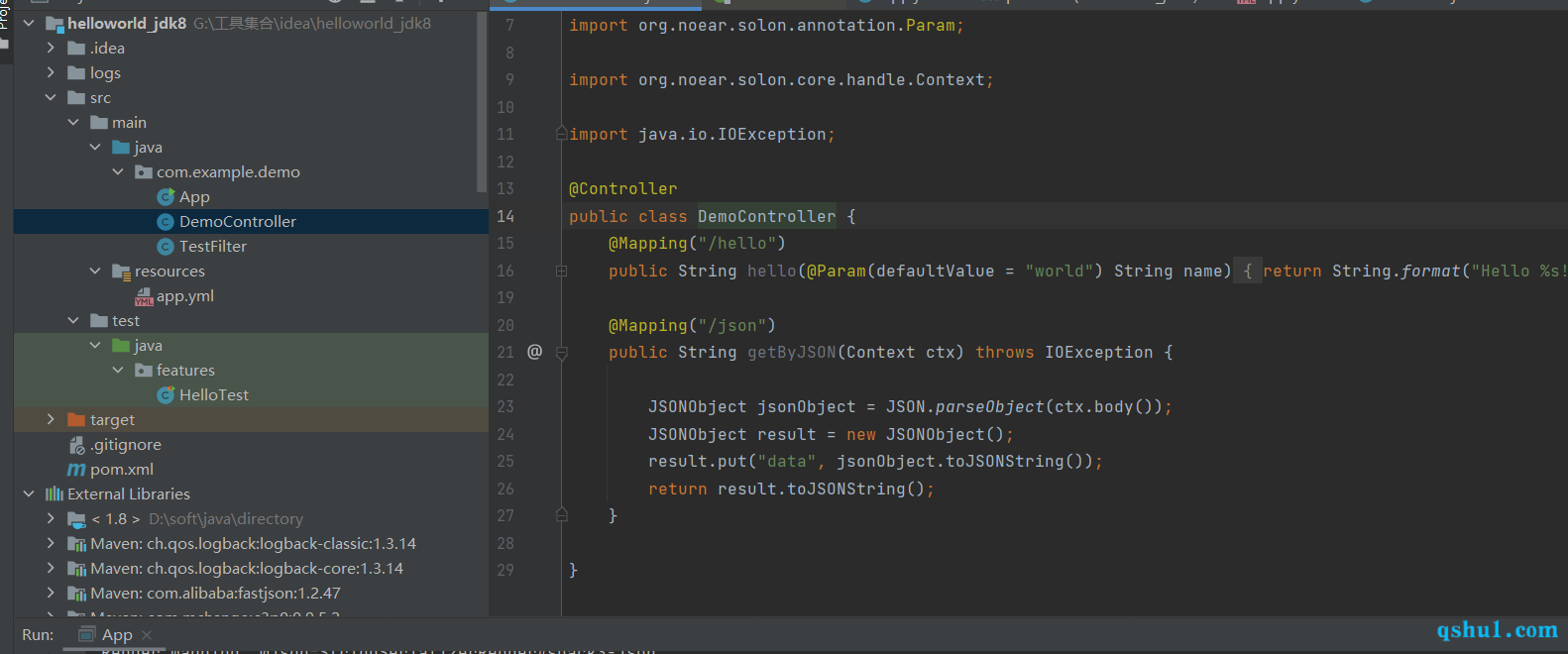
Task: Collapse the main folder
Action: click(73, 122)
